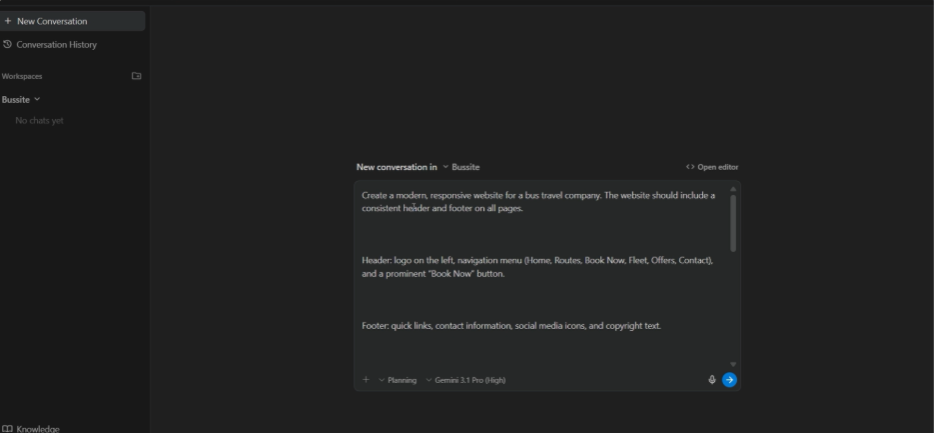Activate the microphone voice input icon

click(x=712, y=380)
